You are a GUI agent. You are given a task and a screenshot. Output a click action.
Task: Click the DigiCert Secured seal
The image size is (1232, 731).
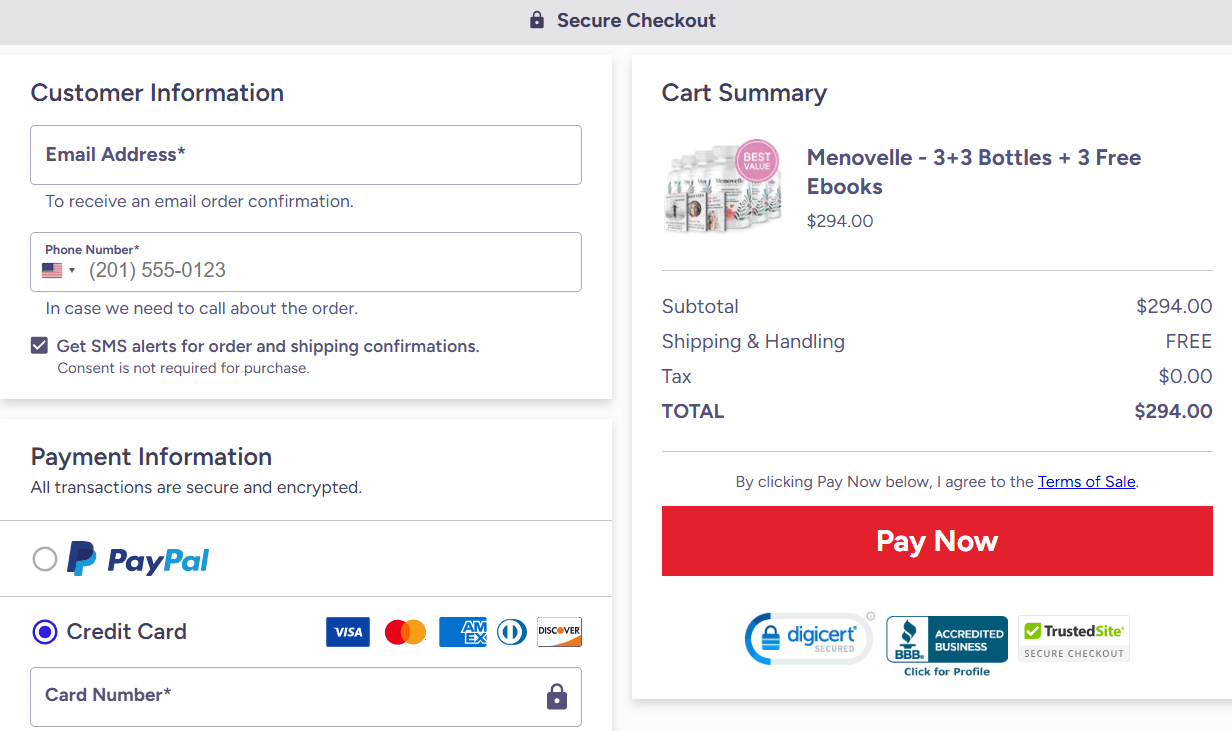[808, 638]
